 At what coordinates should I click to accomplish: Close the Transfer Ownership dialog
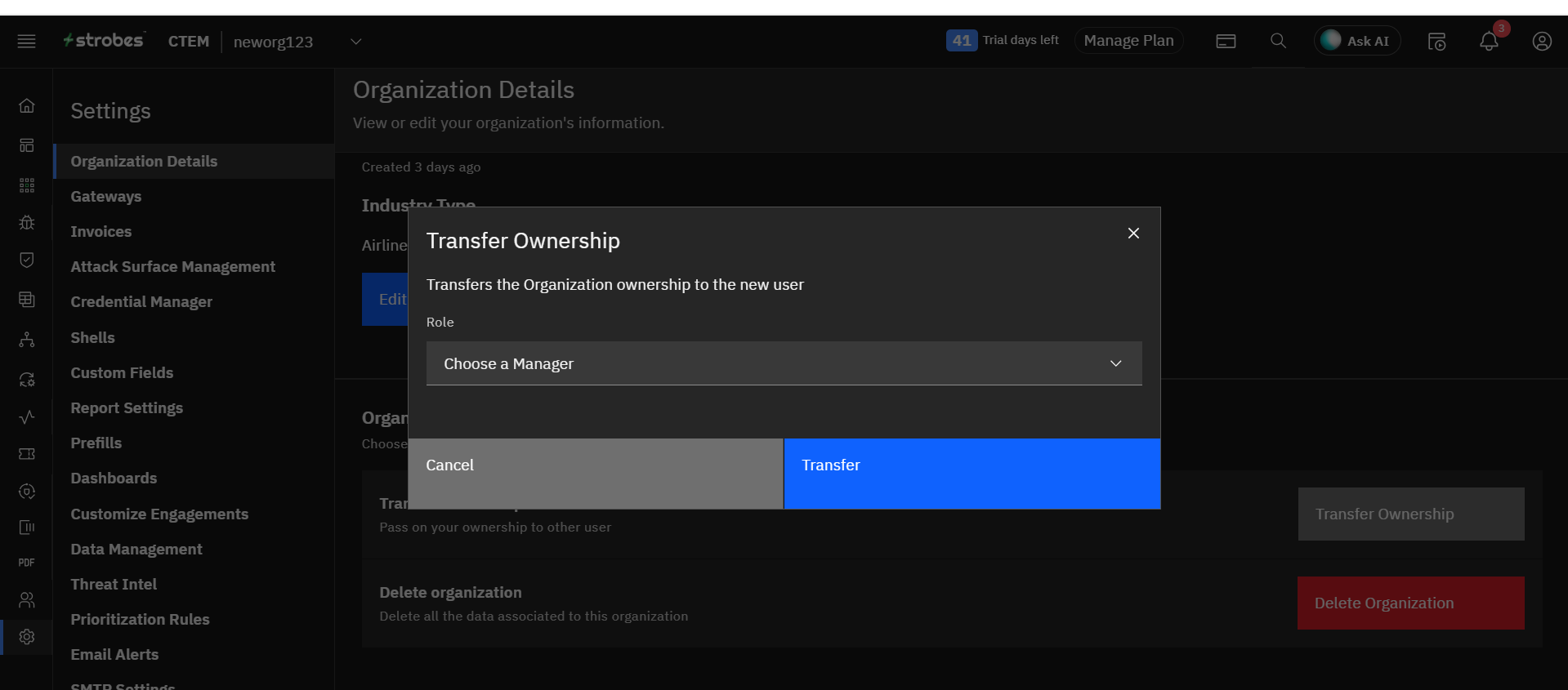(x=1132, y=234)
